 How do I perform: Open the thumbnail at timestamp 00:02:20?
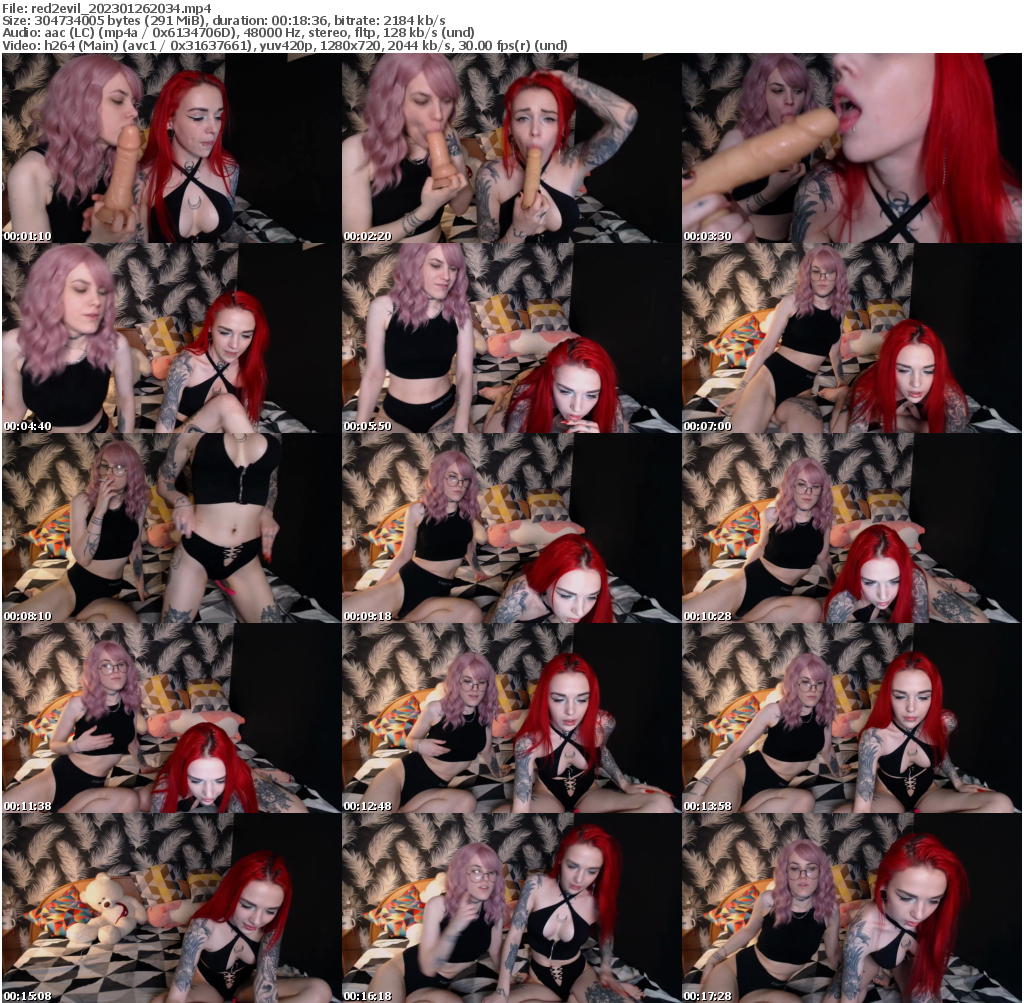click(511, 146)
